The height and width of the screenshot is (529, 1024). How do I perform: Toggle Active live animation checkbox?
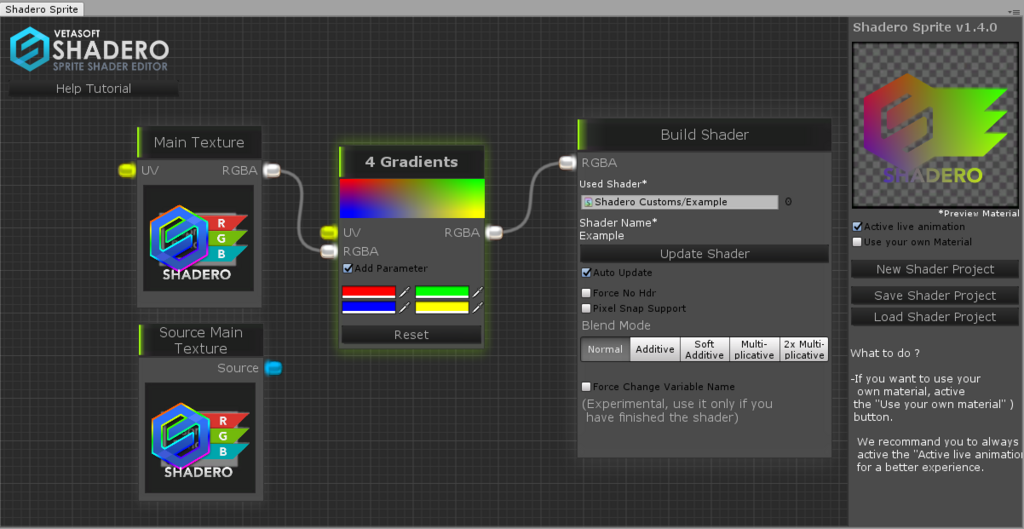(857, 227)
